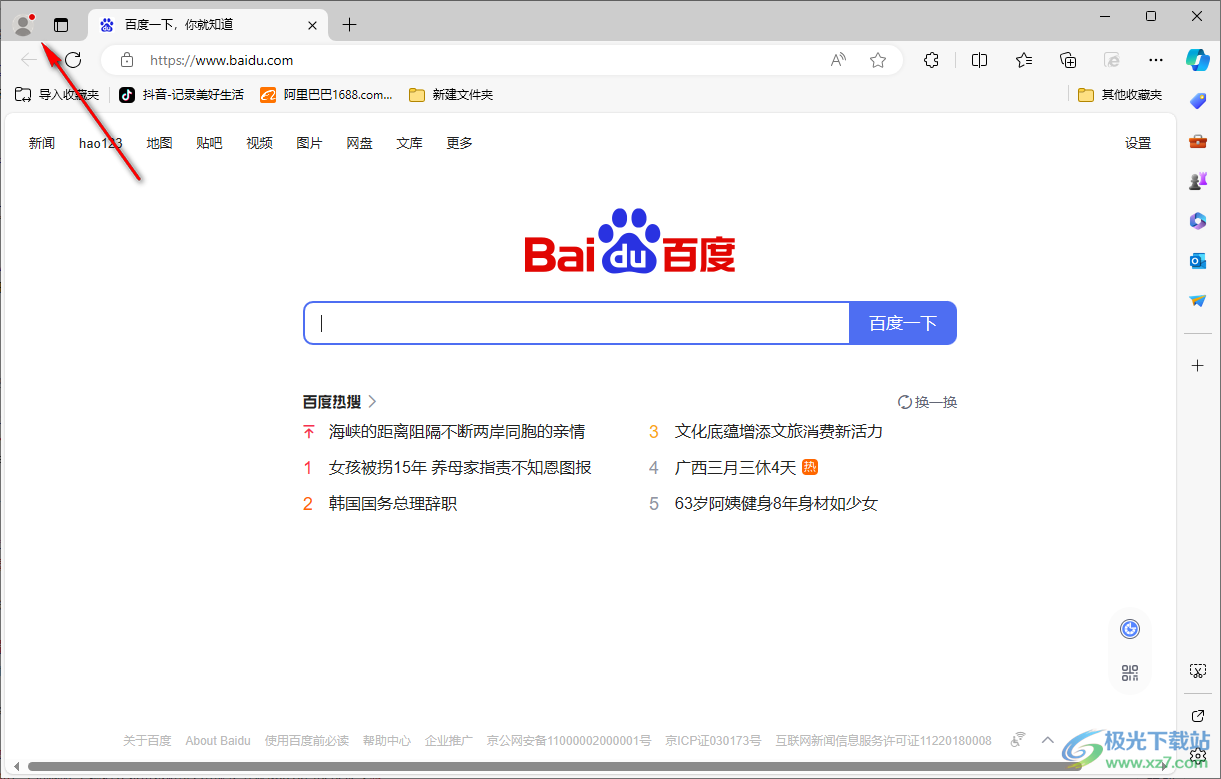Image resolution: width=1221 pixels, height=779 pixels.
Task: Open the Shopping tag sidebar icon
Action: (x=1198, y=101)
